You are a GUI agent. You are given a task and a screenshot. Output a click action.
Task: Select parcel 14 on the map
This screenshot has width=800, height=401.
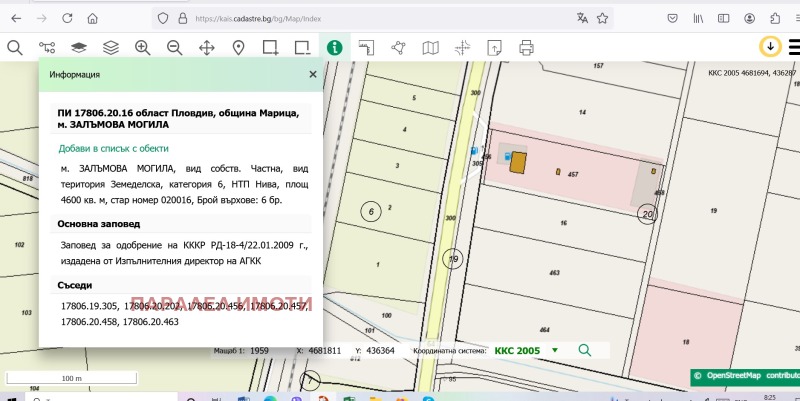pos(582,112)
